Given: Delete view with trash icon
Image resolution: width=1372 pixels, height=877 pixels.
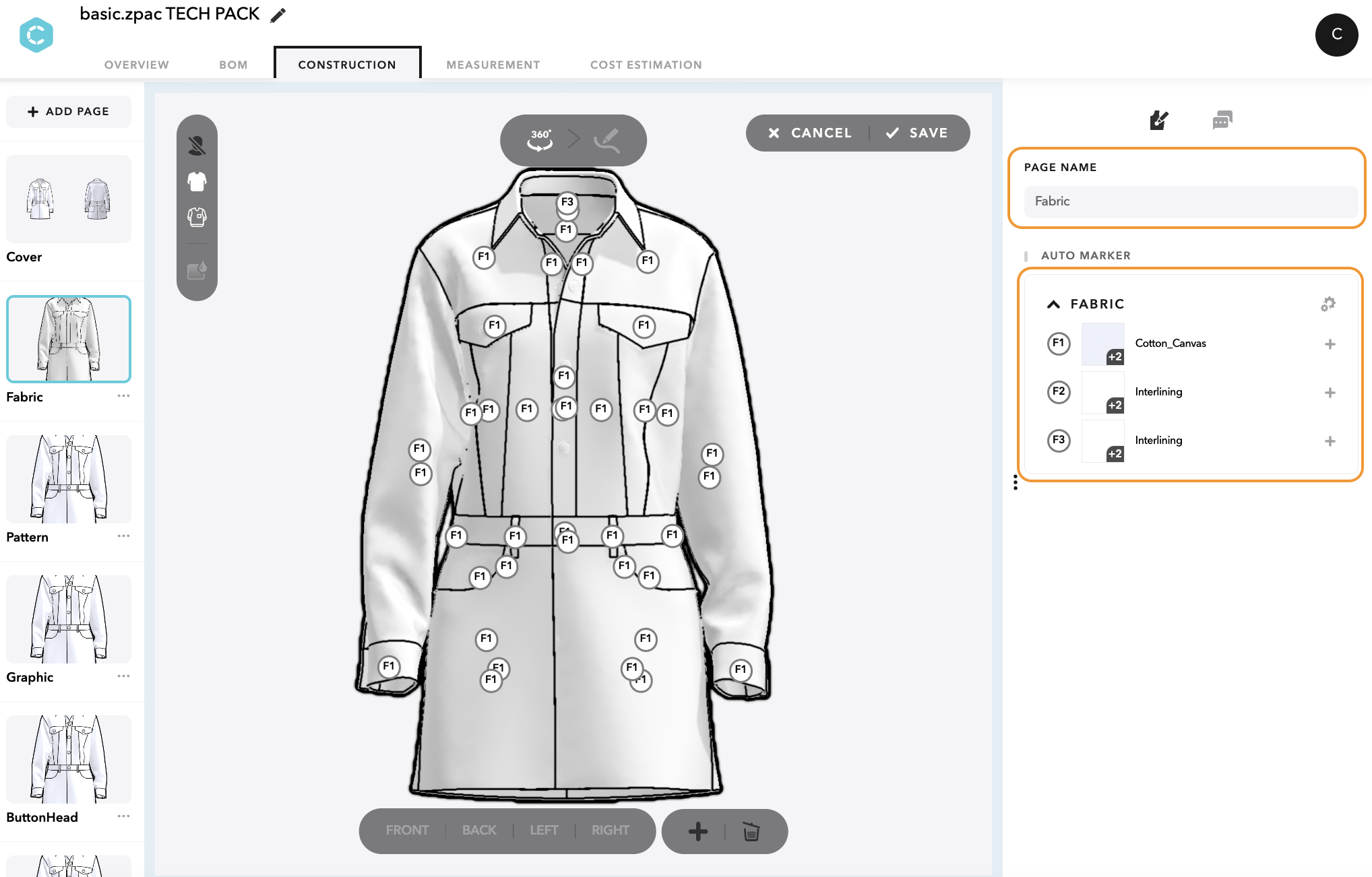Looking at the screenshot, I should [751, 831].
